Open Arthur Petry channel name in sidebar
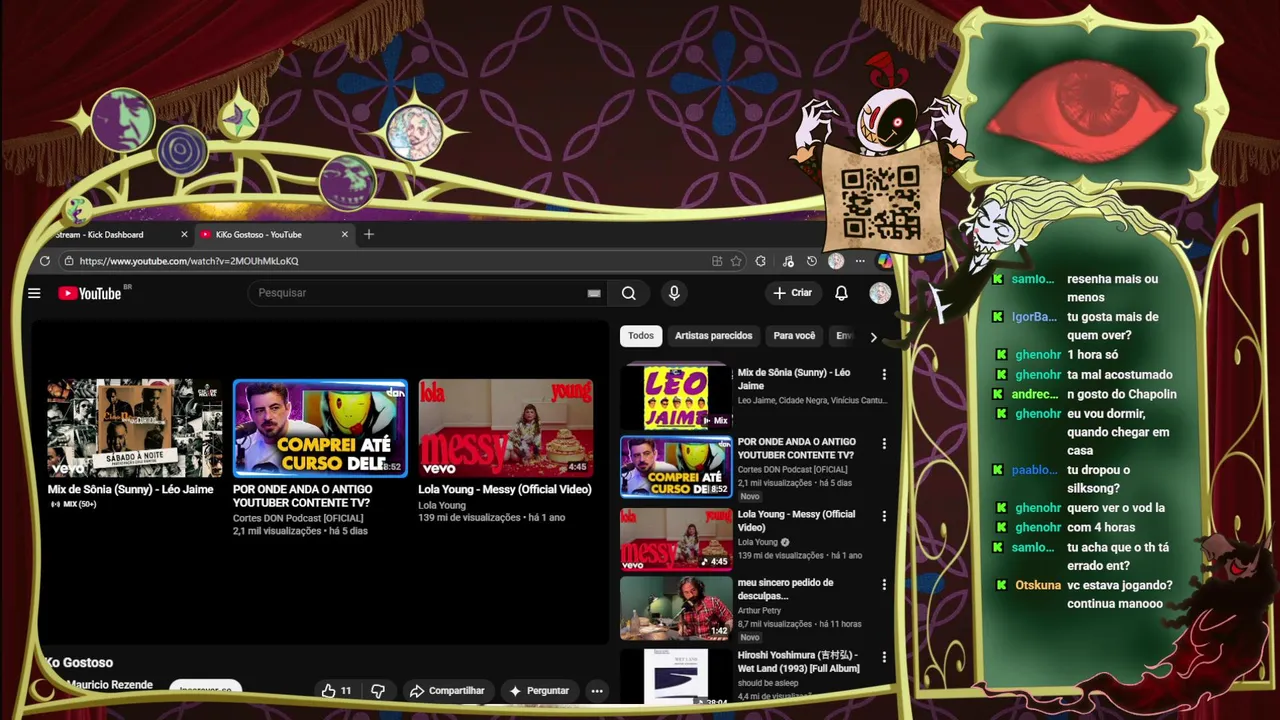This screenshot has height=720, width=1280. click(759, 610)
